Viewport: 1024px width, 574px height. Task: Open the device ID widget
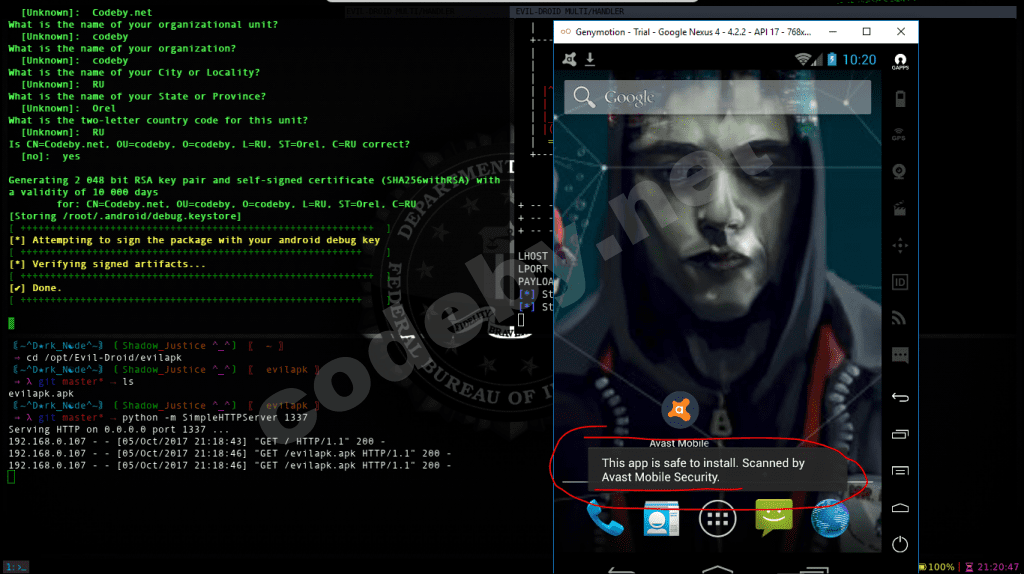900,282
